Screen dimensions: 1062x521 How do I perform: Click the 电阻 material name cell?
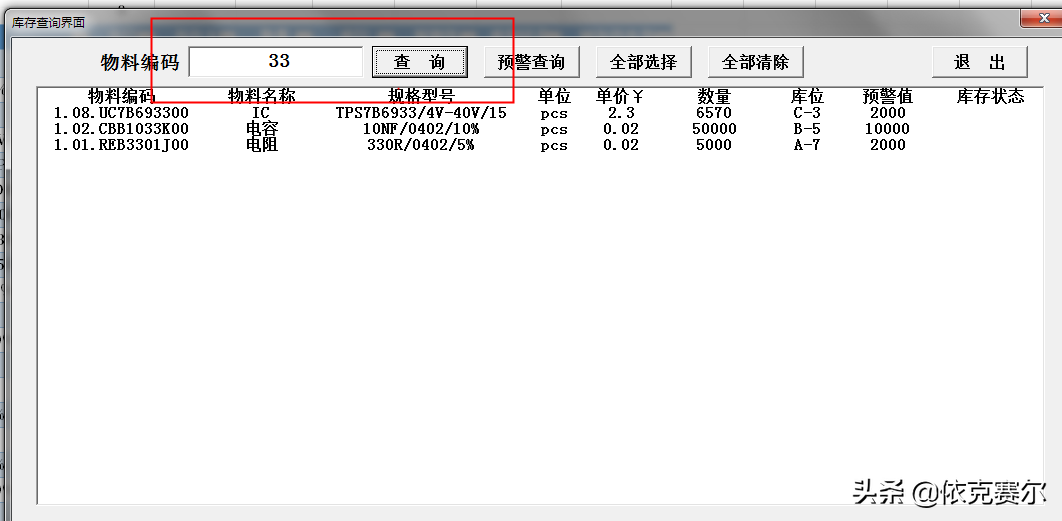click(x=262, y=145)
